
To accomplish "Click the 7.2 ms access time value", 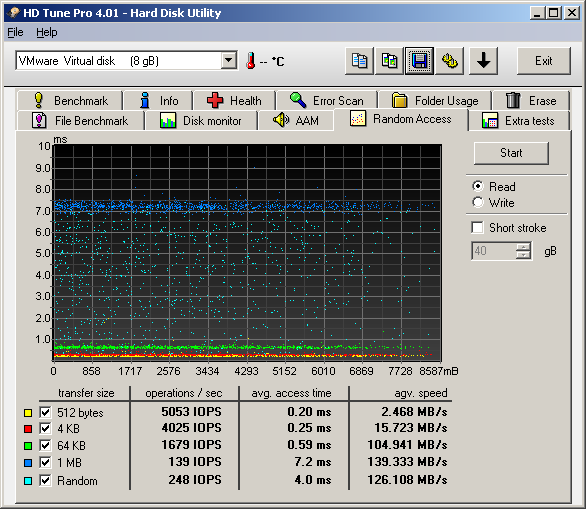I will pos(313,462).
